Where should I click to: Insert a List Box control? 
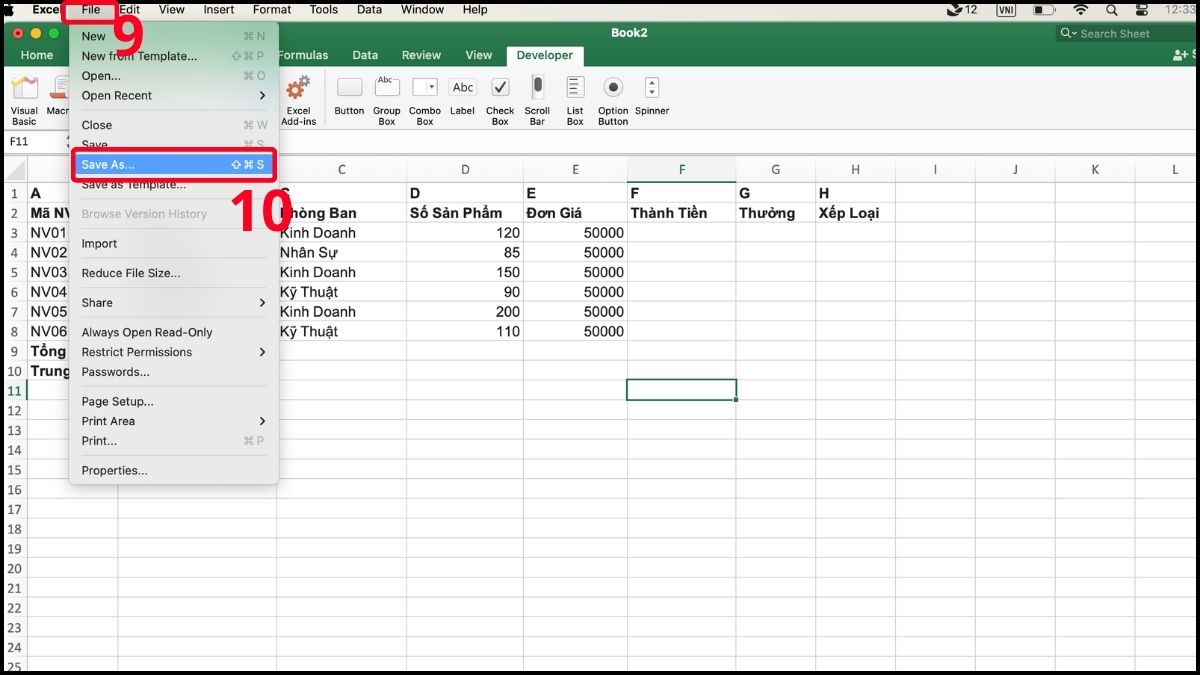(575, 88)
